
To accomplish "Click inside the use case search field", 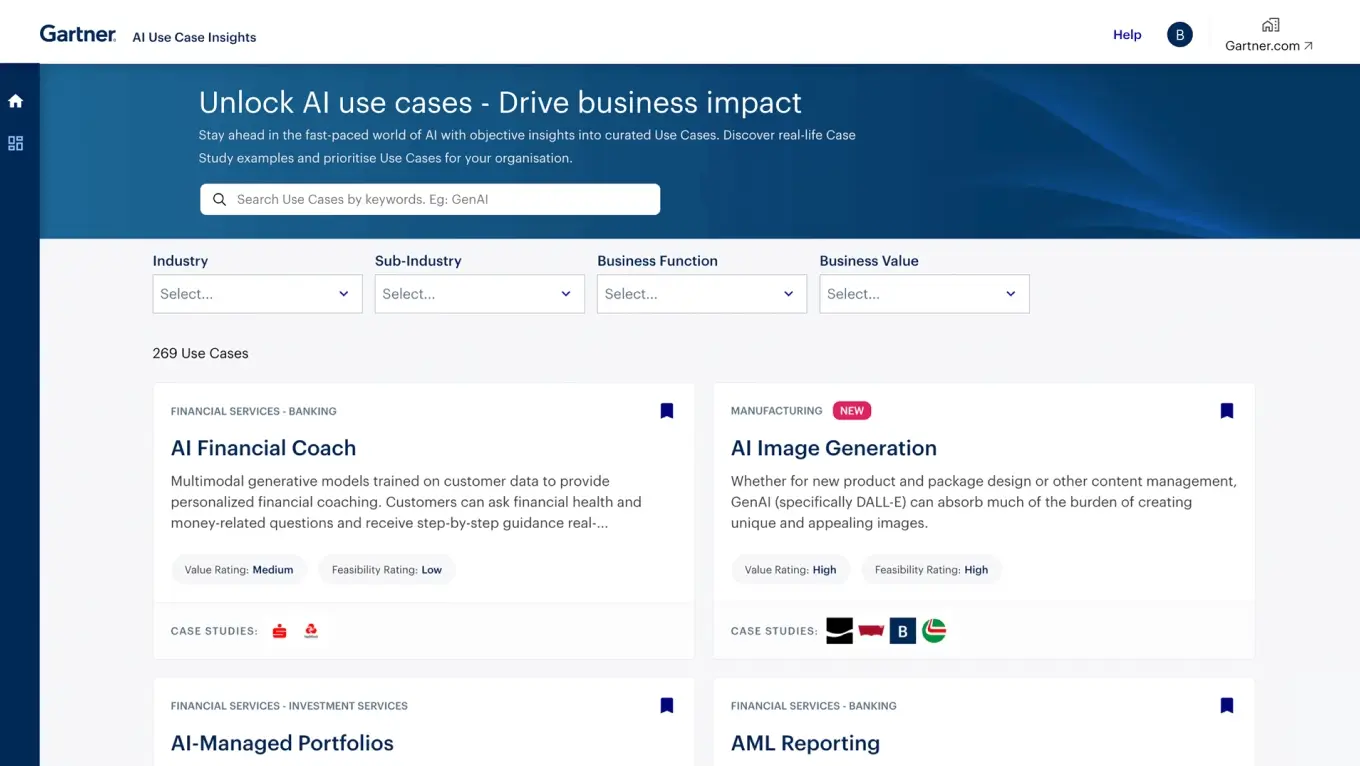I will tap(430, 199).
